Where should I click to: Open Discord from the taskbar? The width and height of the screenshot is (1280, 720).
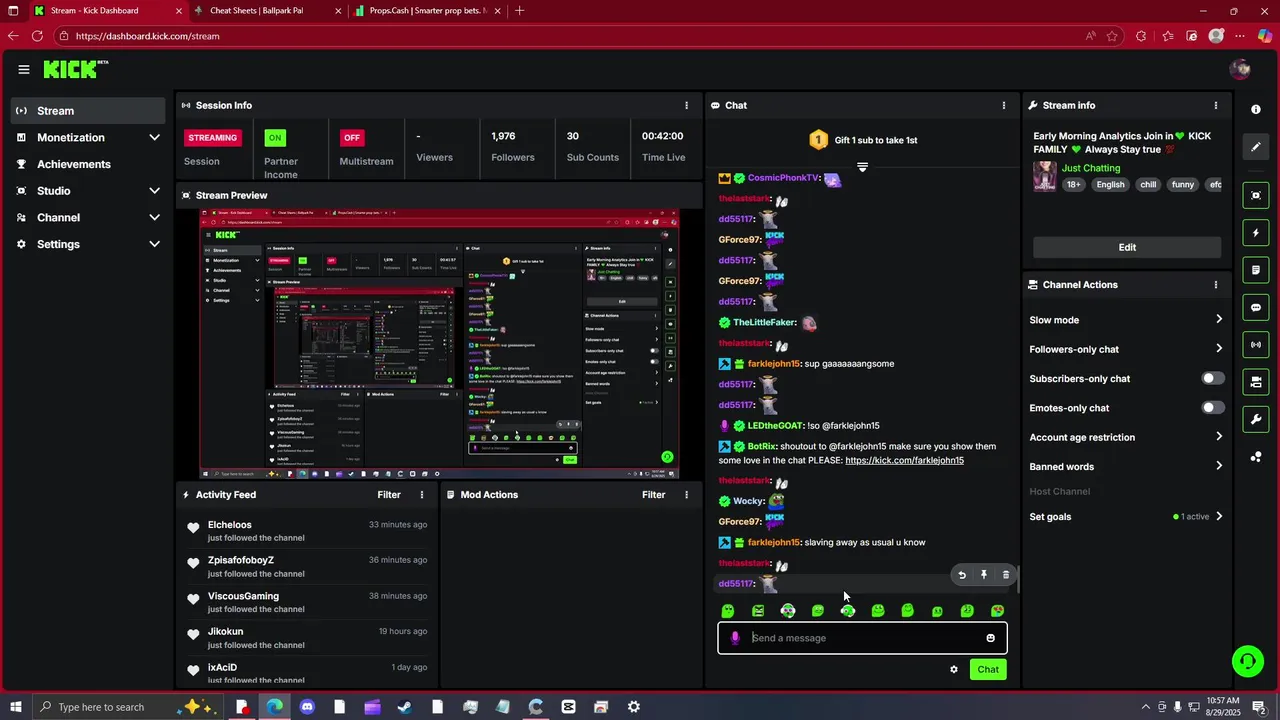click(x=307, y=707)
